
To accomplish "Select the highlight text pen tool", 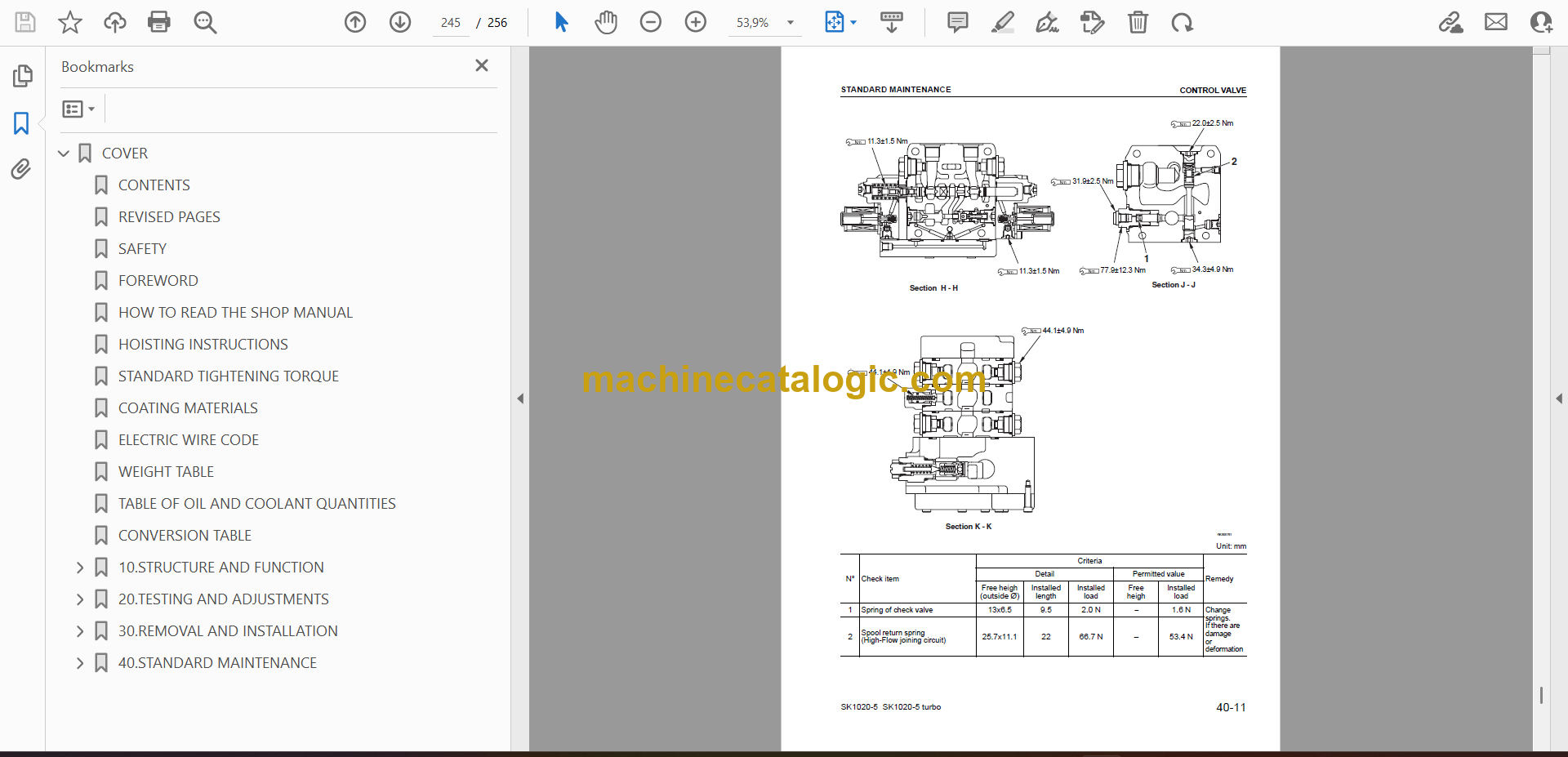I will [x=1003, y=22].
